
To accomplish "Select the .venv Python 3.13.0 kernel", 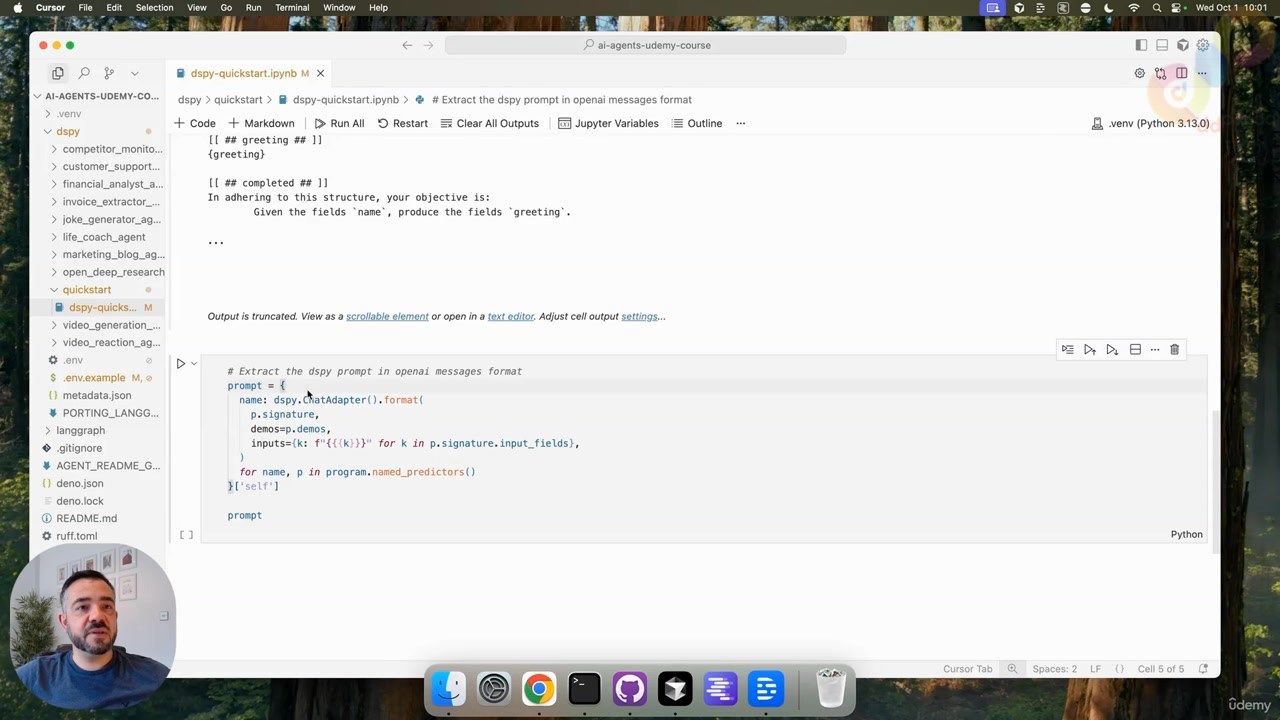I will click(x=1150, y=123).
